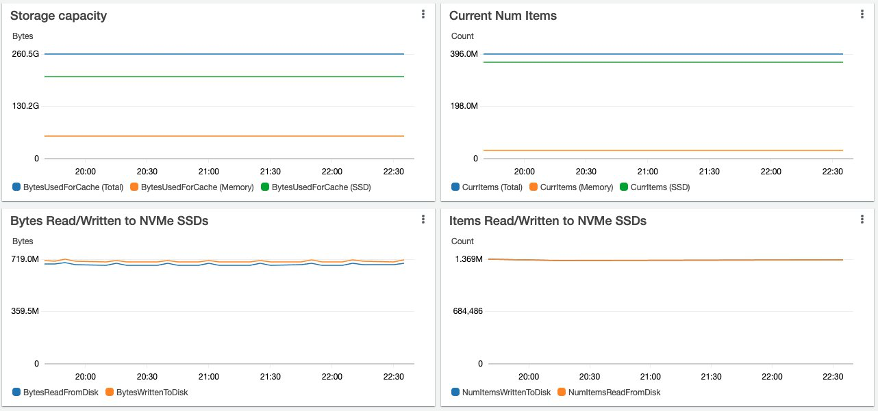
Task: Click the CurrItems (Memory) legend label
Action: click(x=576, y=187)
